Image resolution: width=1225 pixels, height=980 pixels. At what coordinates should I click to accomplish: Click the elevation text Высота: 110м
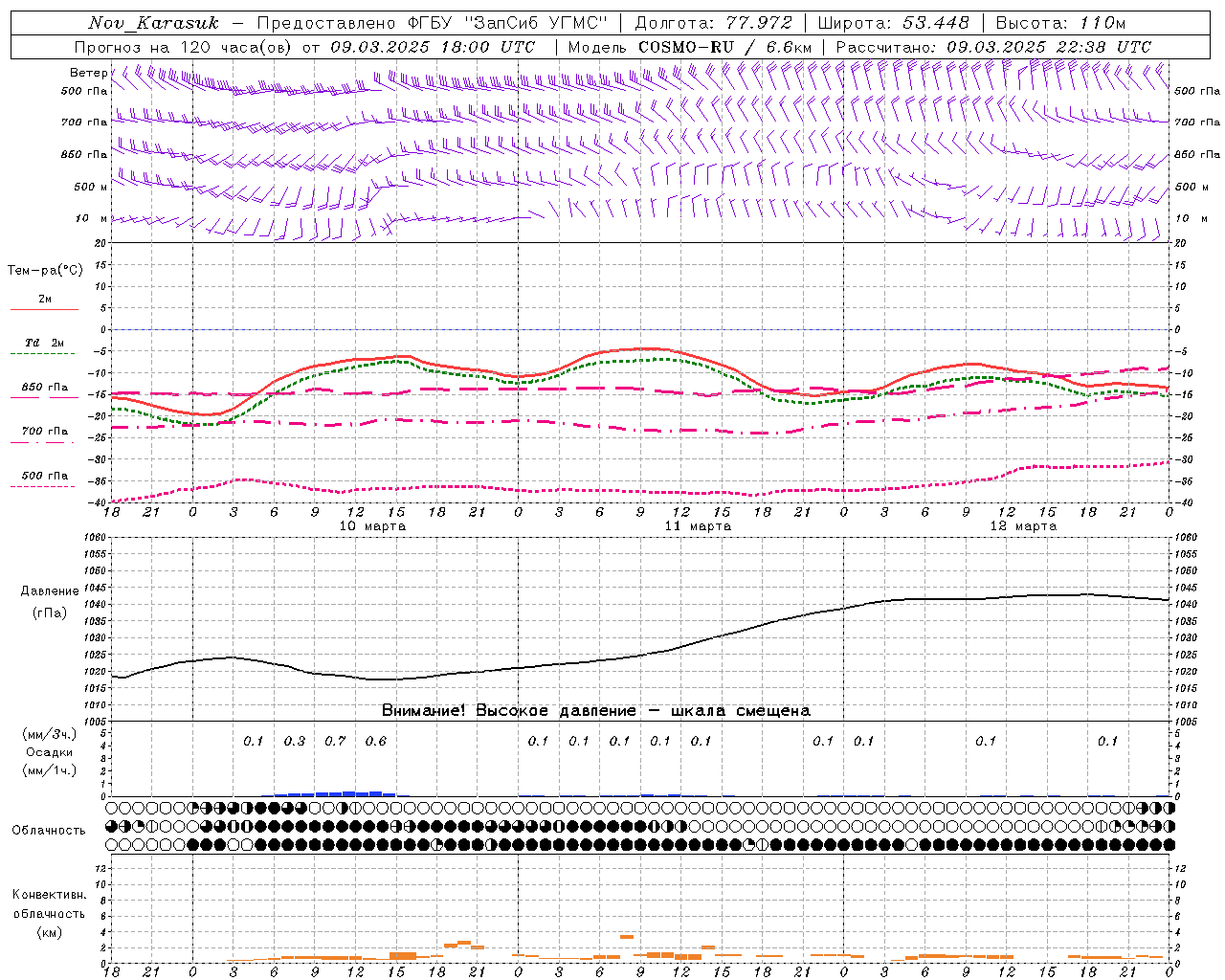(x=1060, y=23)
